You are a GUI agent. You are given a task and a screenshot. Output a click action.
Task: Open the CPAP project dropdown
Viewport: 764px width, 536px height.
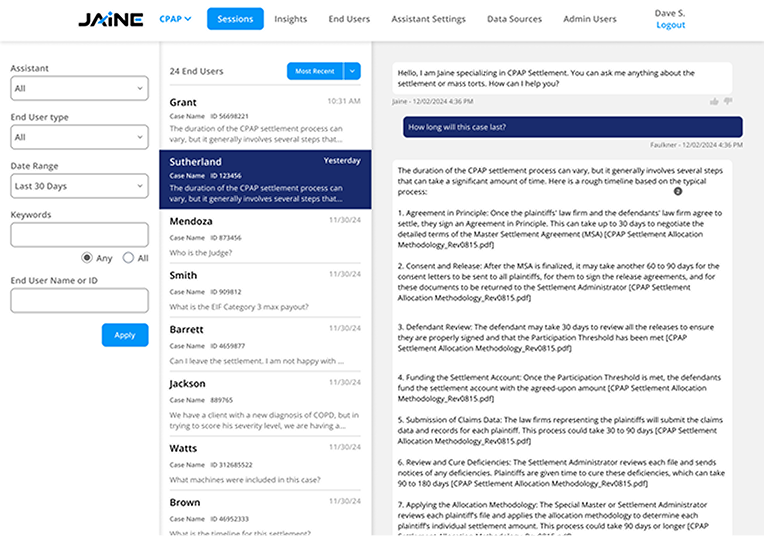click(x=175, y=19)
